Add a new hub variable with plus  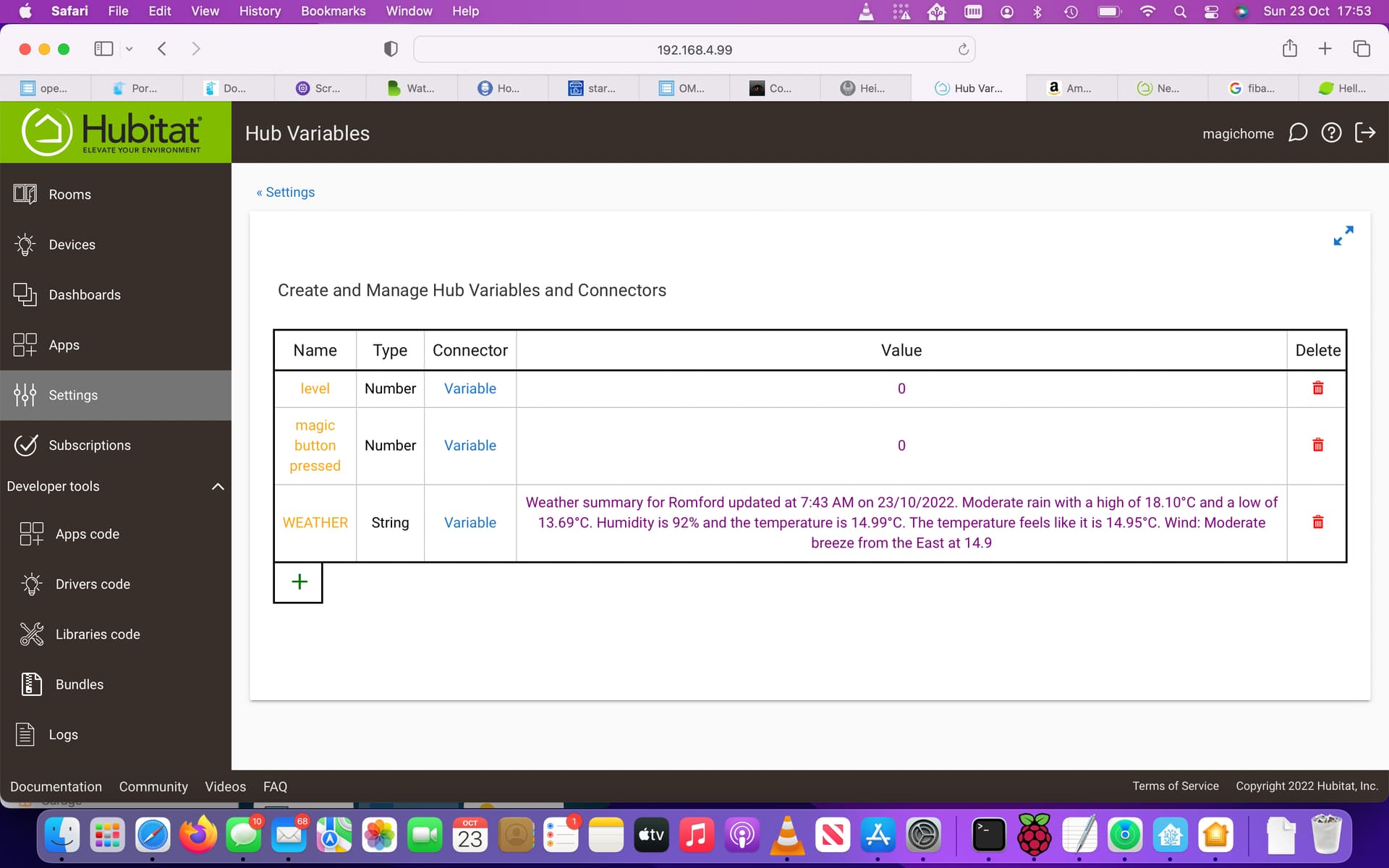(299, 582)
